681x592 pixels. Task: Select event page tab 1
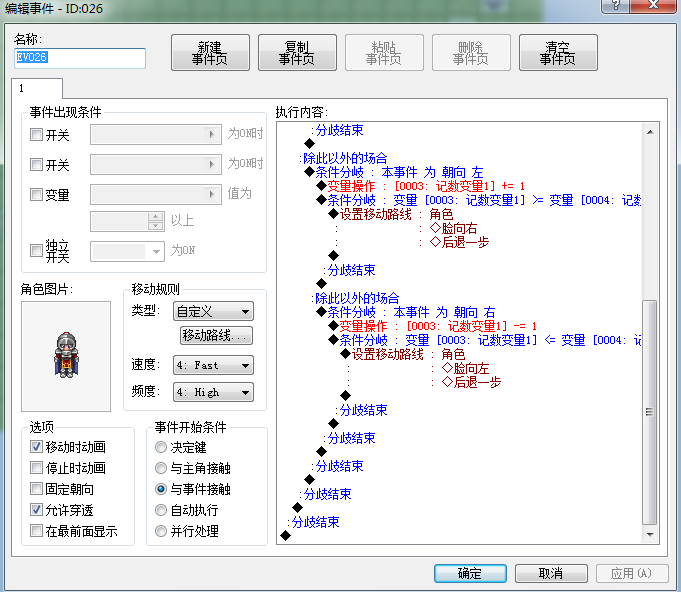pyautogui.click(x=37, y=88)
